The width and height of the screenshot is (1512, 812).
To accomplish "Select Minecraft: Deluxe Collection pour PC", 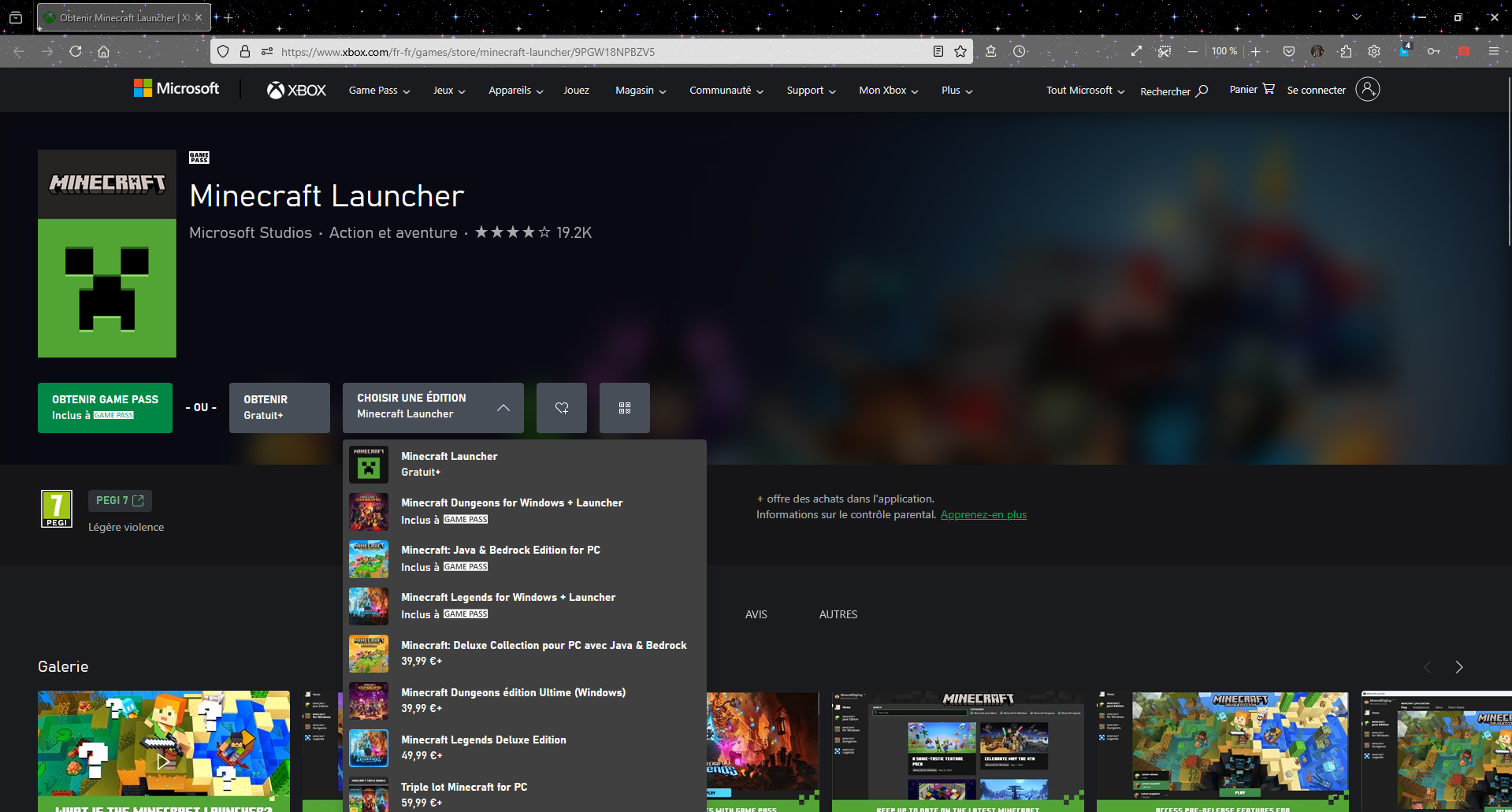I will (525, 653).
